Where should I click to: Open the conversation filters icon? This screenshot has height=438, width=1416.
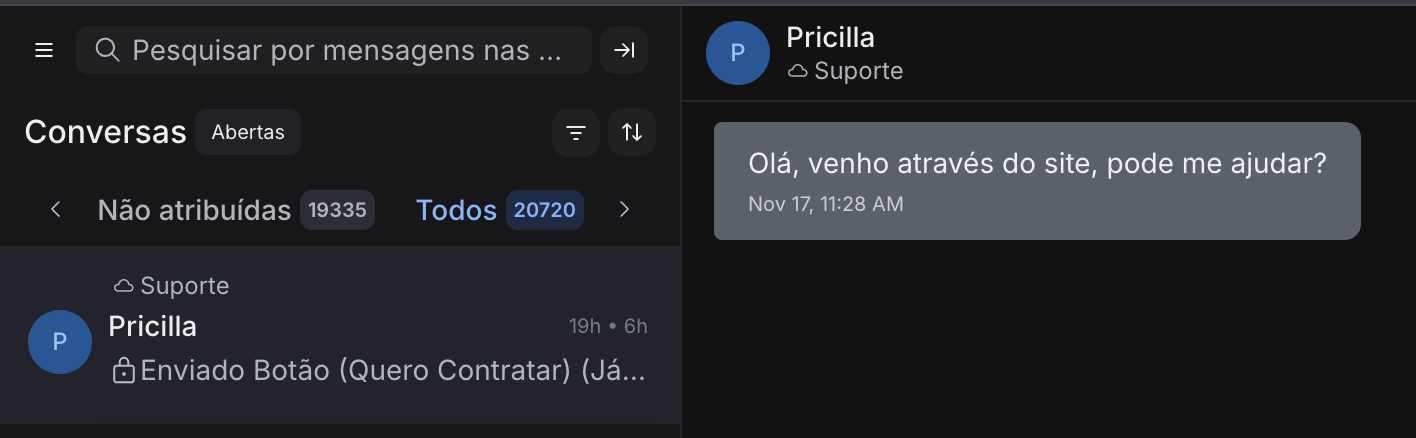576,133
